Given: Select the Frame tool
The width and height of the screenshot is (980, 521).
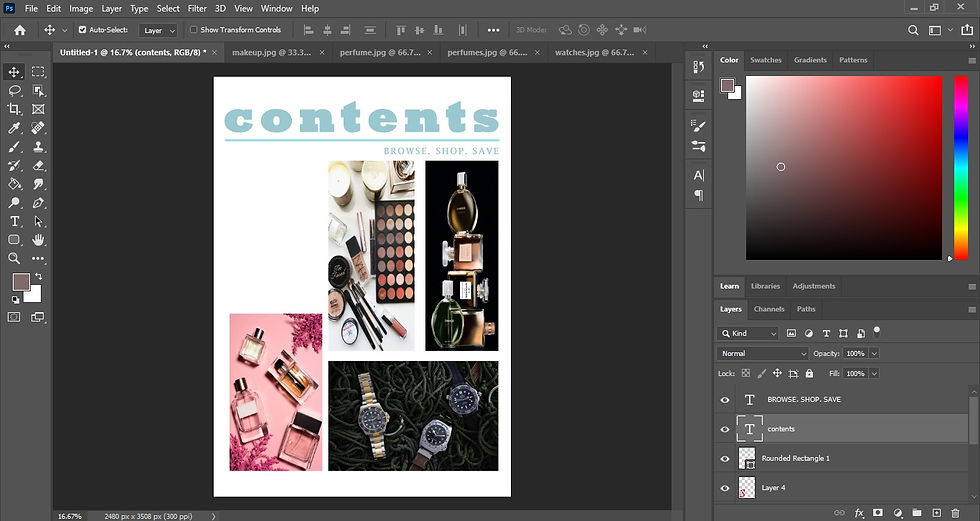Looking at the screenshot, I should pos(38,109).
